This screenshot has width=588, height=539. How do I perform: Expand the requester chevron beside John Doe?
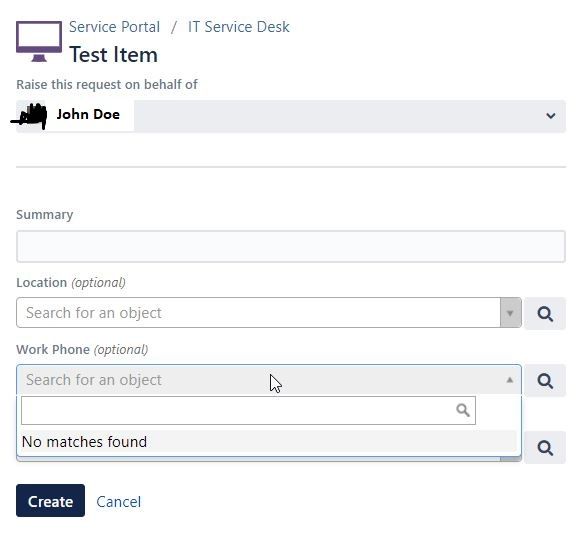[x=550, y=116]
